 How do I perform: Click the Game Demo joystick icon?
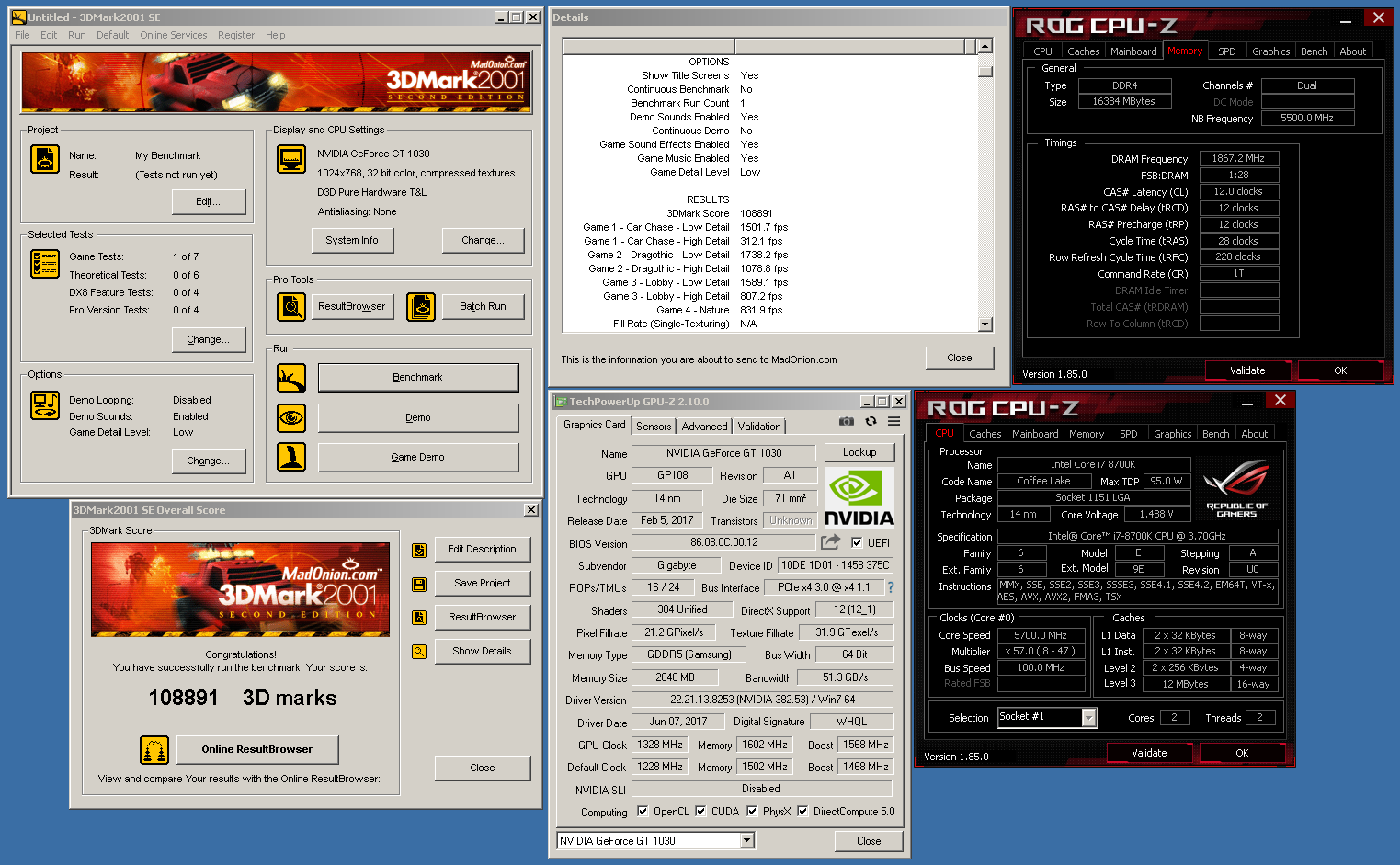[291, 457]
